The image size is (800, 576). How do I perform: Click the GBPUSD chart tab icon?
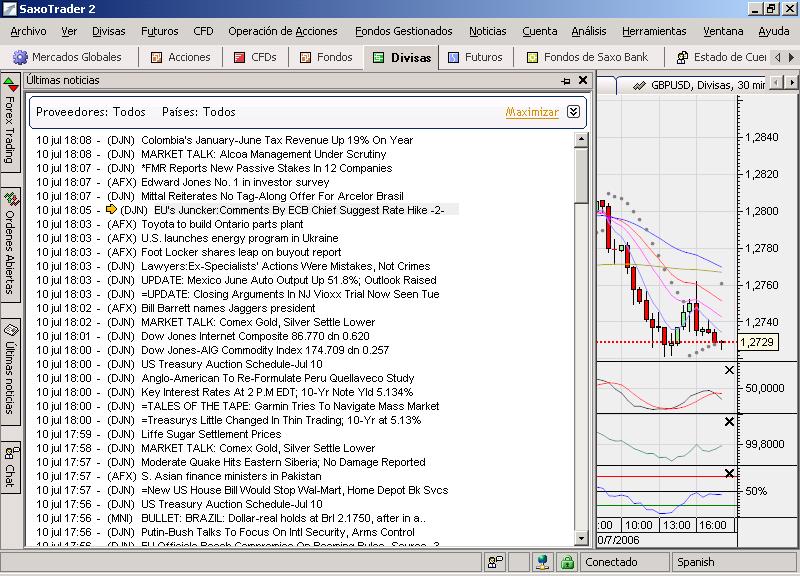639,86
